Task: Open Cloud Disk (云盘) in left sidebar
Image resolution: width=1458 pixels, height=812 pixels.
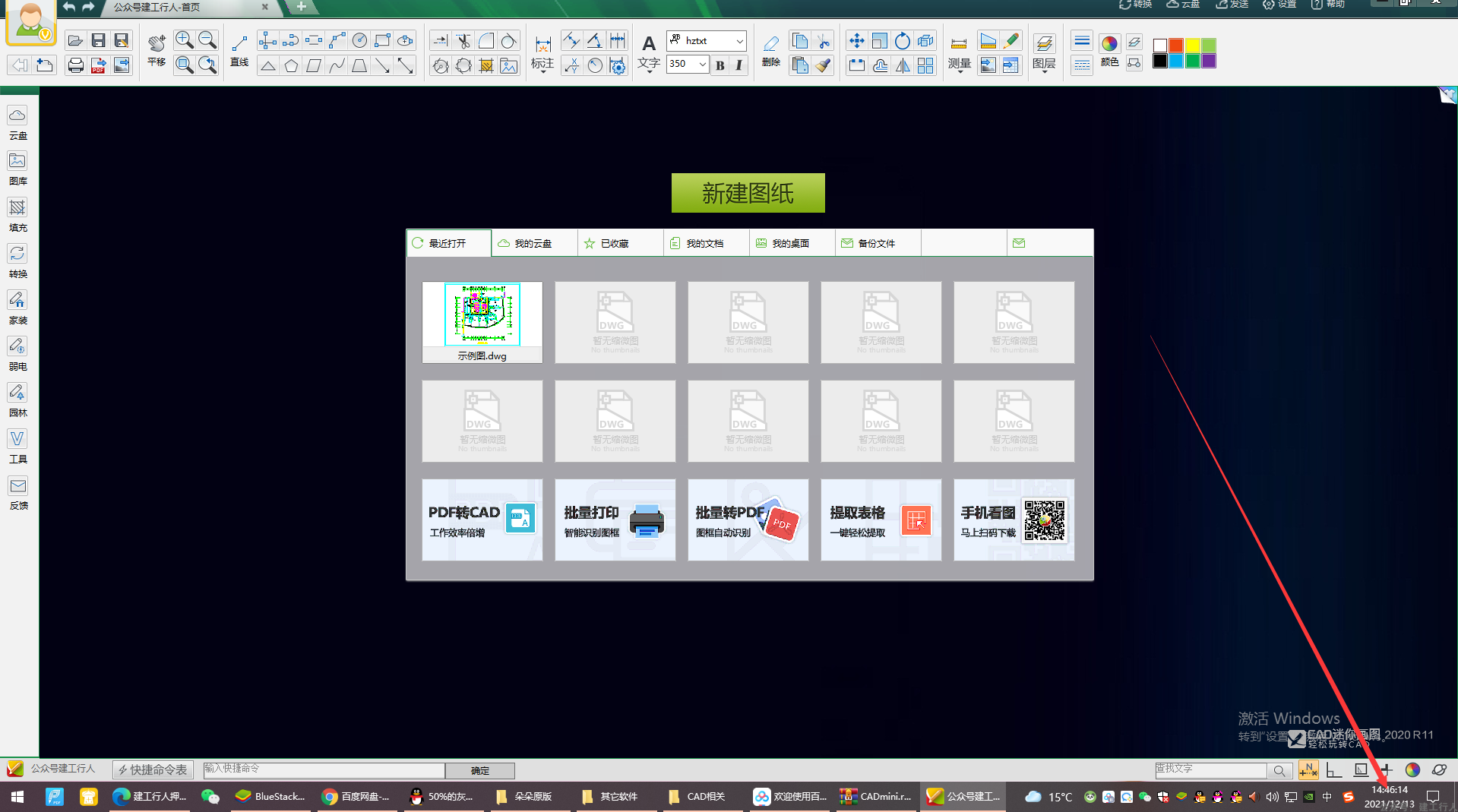Action: pyautogui.click(x=17, y=122)
